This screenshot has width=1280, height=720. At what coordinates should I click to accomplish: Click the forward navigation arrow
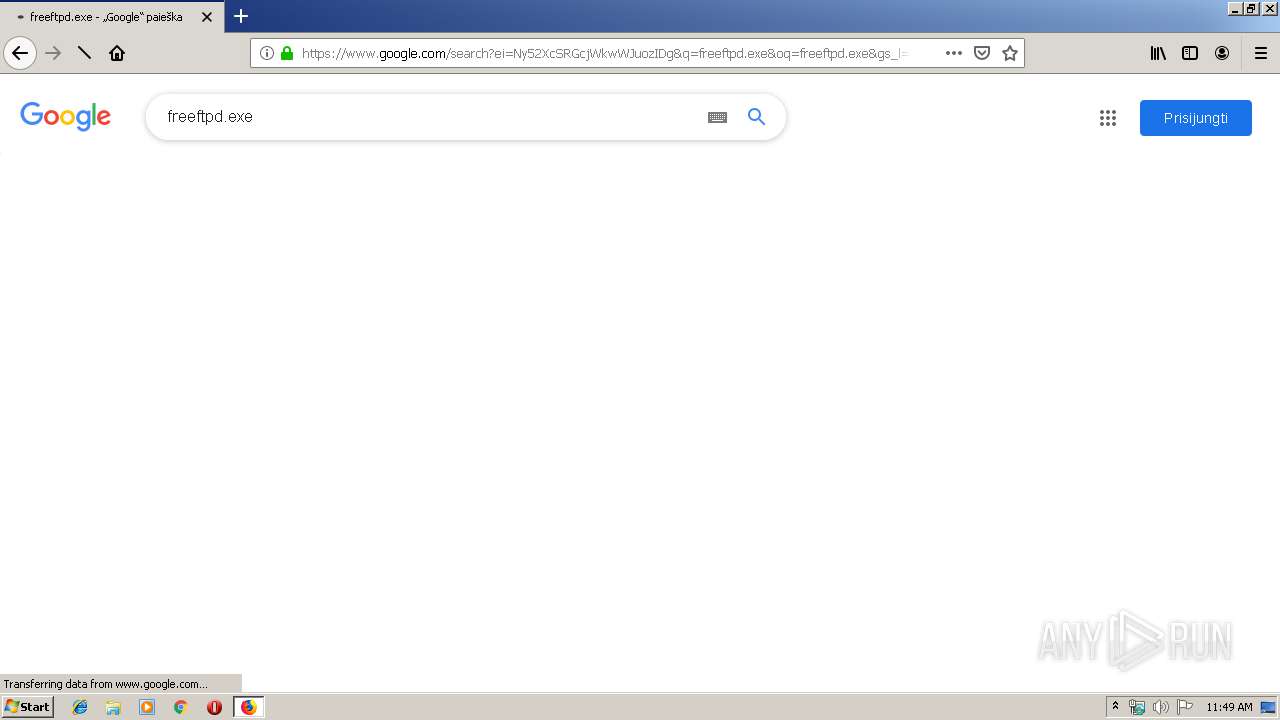(x=54, y=53)
